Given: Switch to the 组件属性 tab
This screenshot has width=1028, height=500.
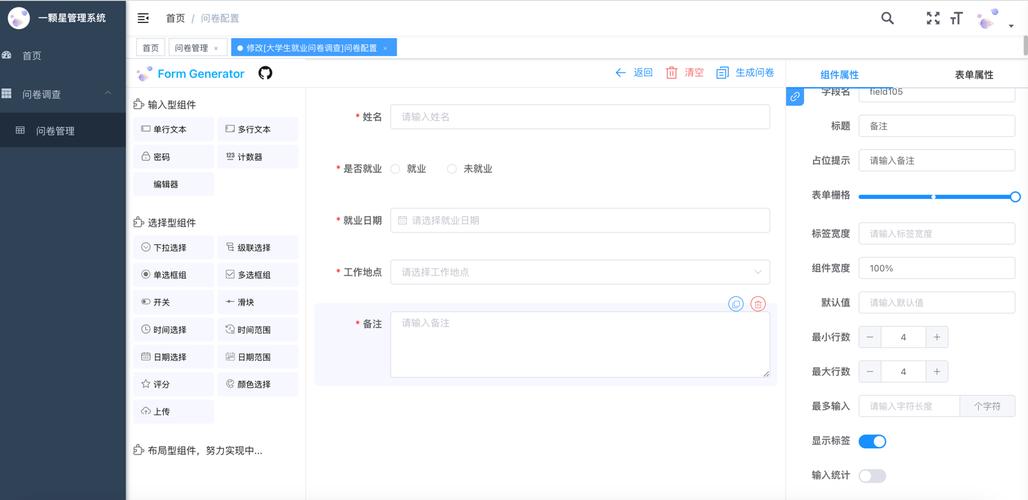Looking at the screenshot, I should [839, 75].
